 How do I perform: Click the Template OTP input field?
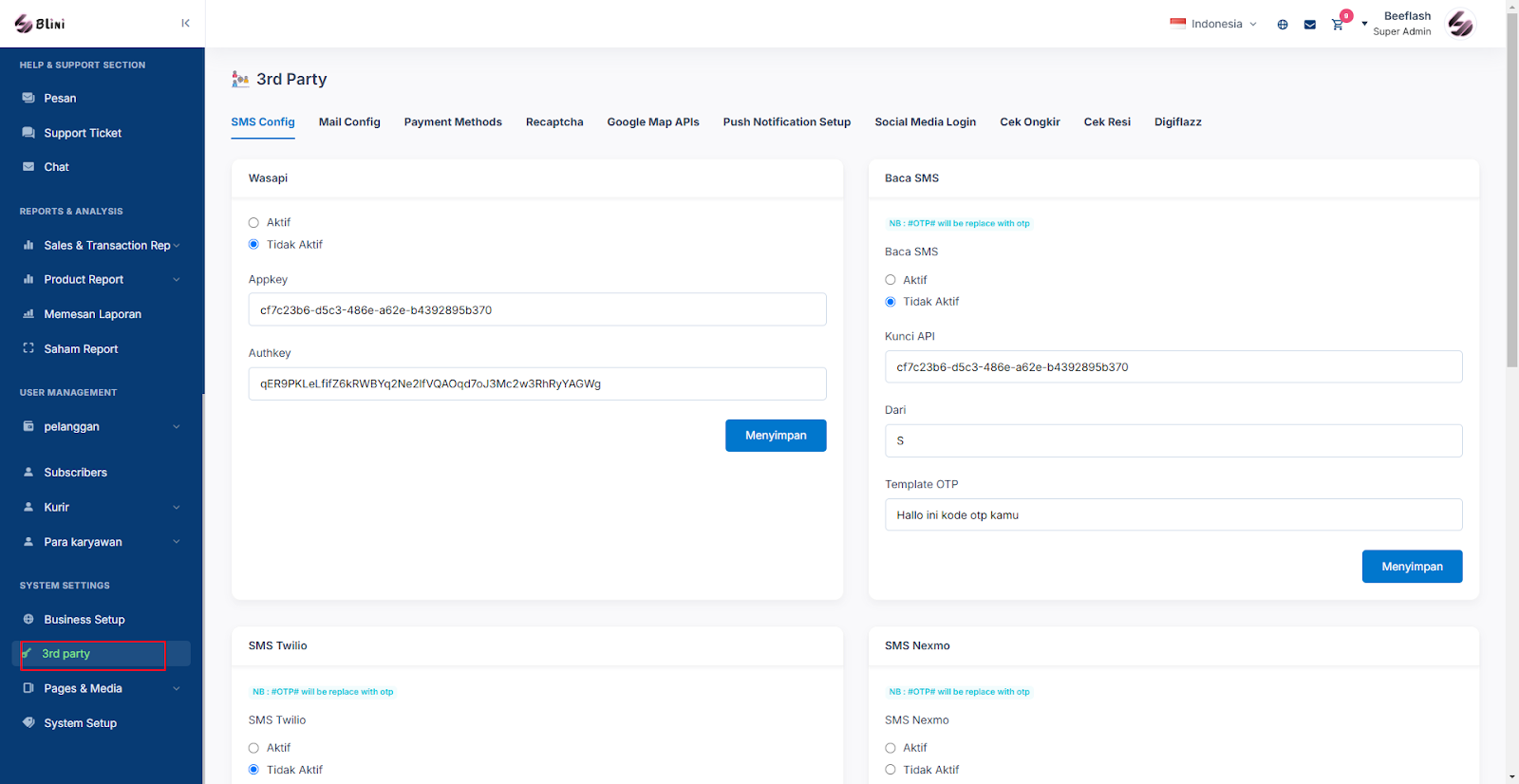coord(1173,514)
